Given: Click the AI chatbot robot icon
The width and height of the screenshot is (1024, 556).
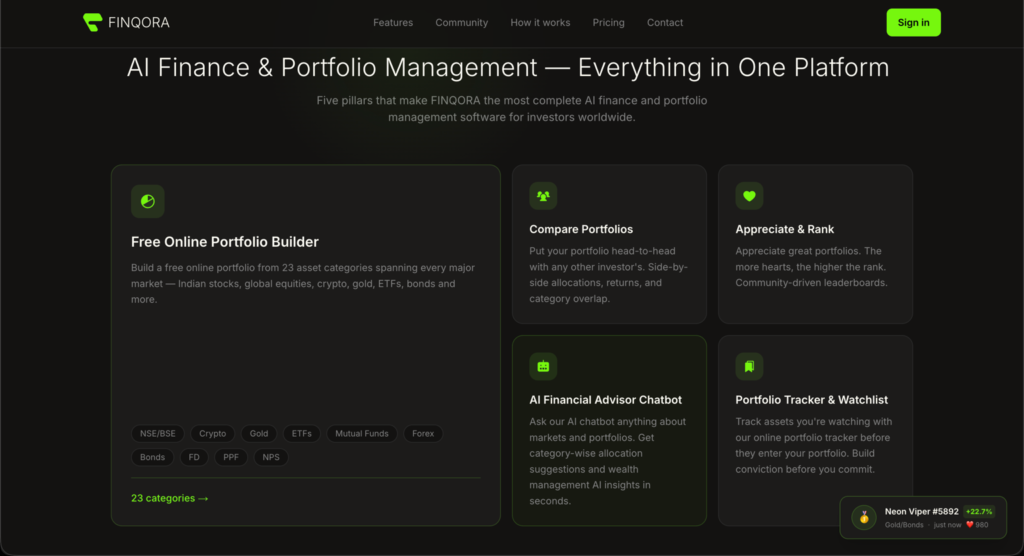Looking at the screenshot, I should click(543, 367).
